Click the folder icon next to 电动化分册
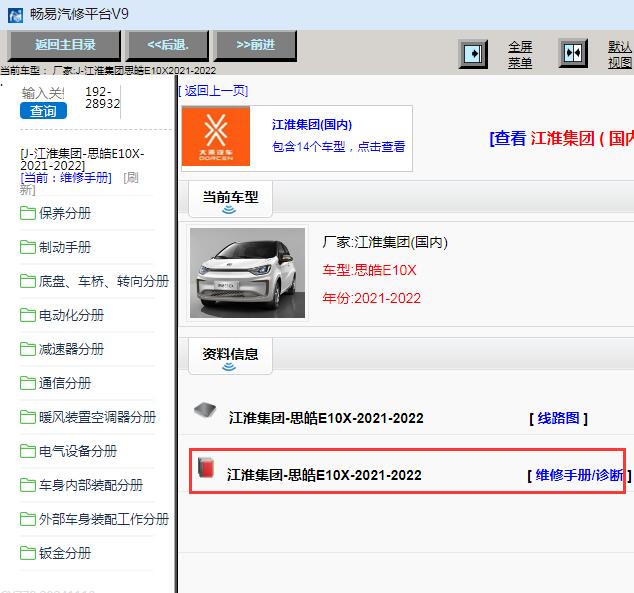634x593 pixels. tap(27, 315)
